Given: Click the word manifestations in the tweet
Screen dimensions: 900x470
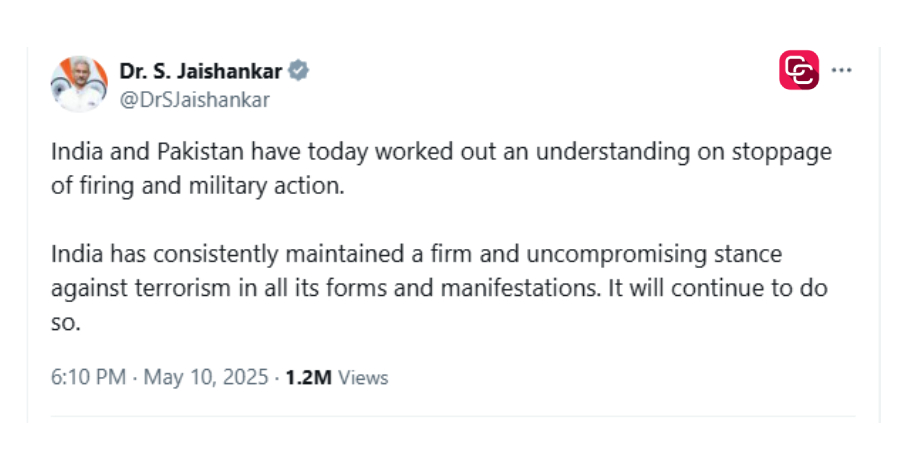Looking at the screenshot, I should tap(520, 288).
